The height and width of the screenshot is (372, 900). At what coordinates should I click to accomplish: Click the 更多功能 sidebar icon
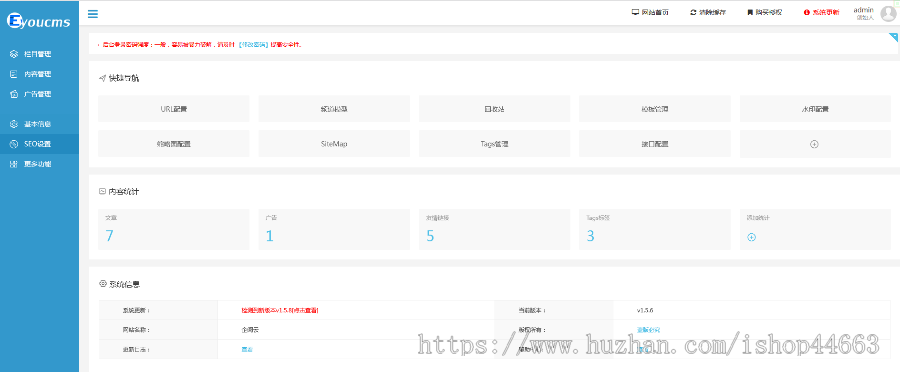tap(14, 164)
